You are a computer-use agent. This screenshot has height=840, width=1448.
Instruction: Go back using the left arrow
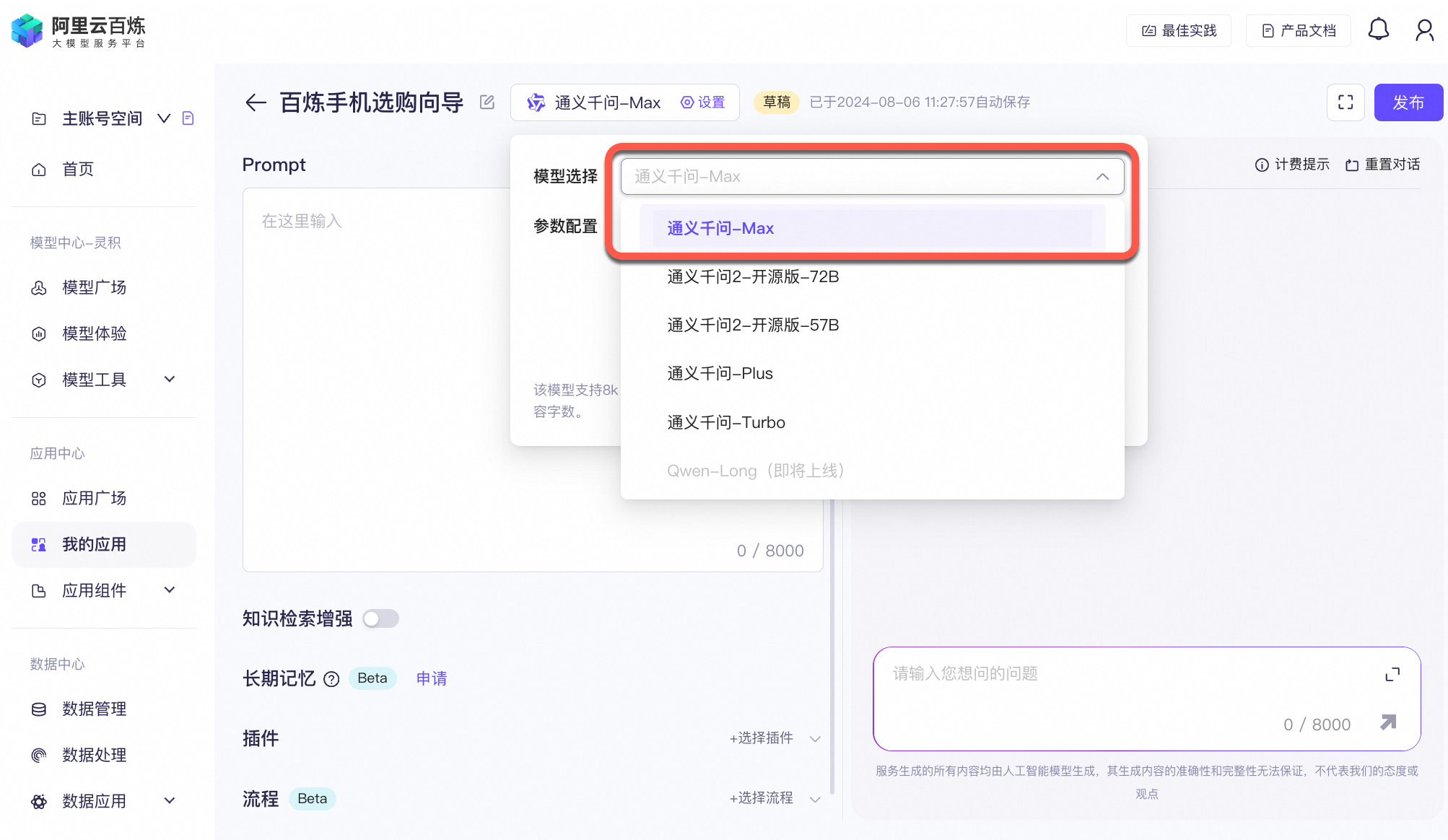click(x=256, y=102)
